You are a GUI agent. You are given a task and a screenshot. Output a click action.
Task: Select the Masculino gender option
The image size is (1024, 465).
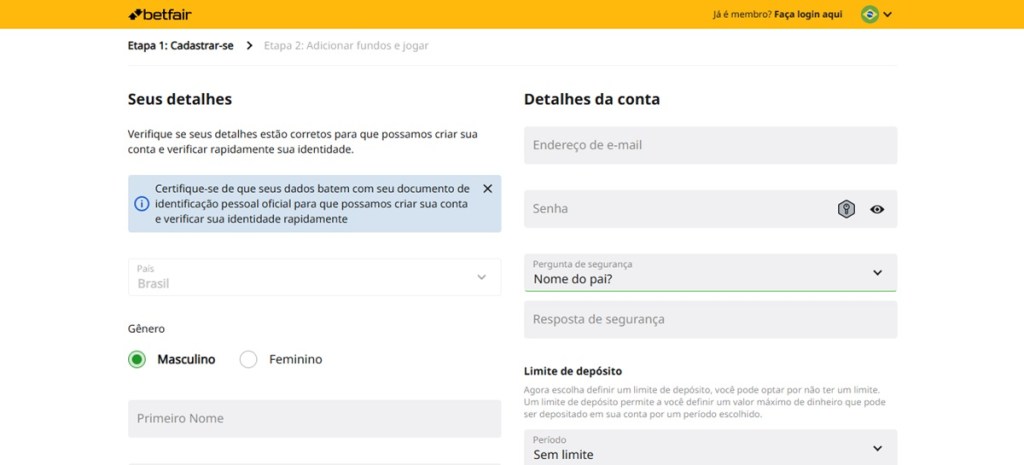pos(137,359)
